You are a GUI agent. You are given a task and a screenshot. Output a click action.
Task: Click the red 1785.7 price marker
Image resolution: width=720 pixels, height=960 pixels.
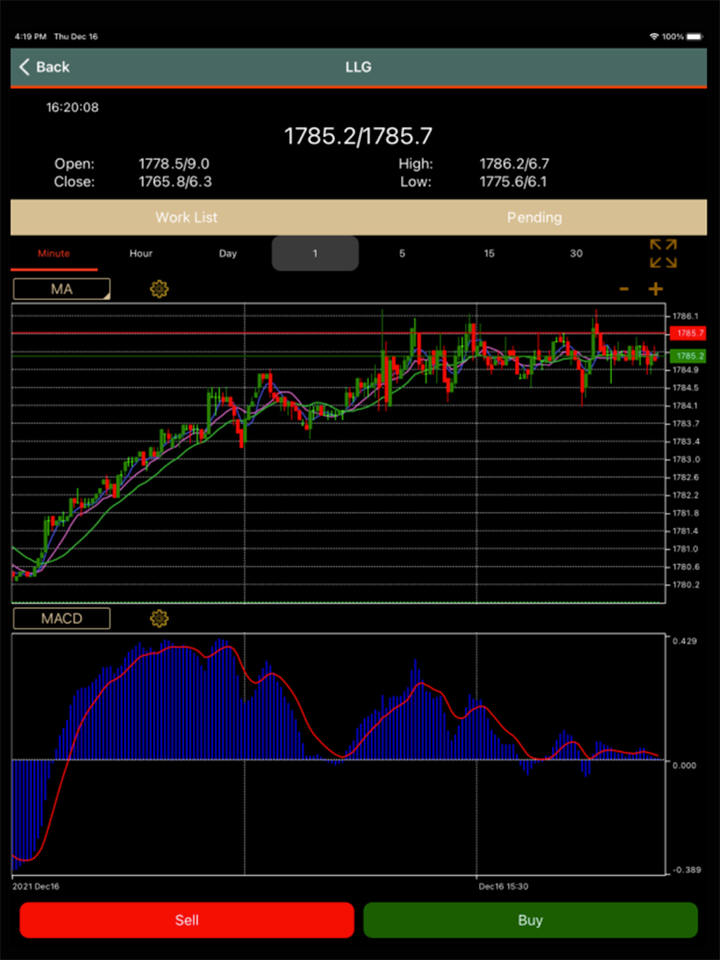(689, 332)
